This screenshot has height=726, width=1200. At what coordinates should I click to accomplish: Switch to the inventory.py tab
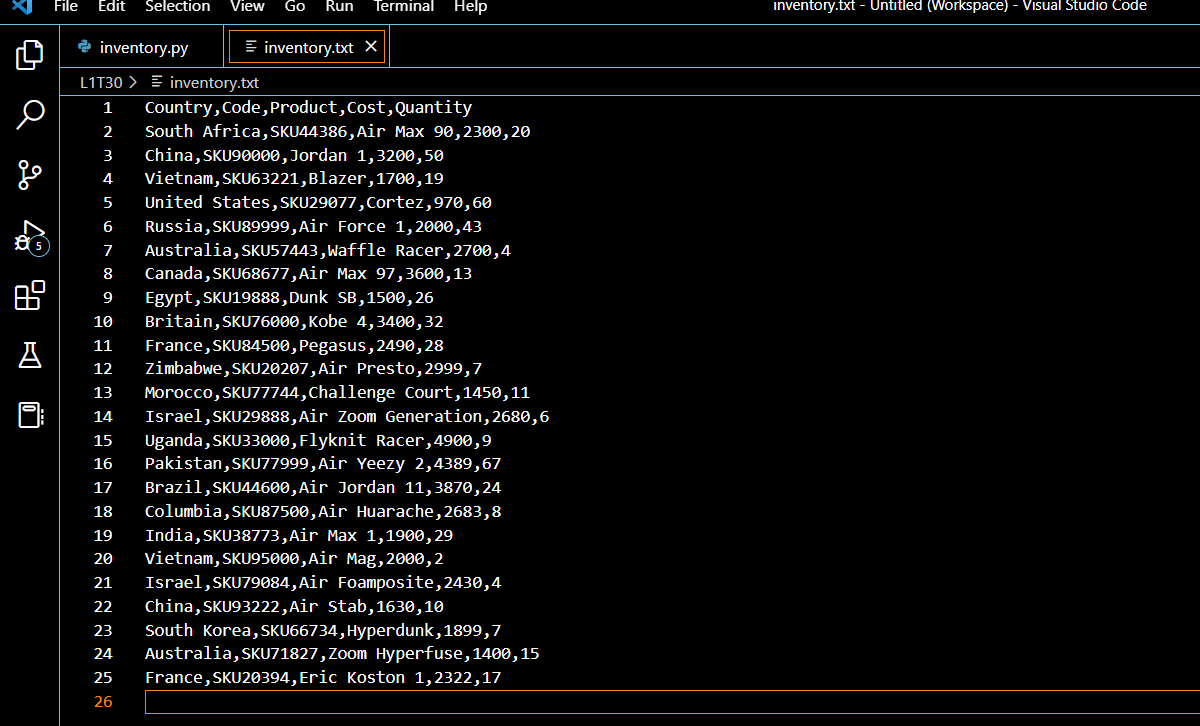coord(140,45)
